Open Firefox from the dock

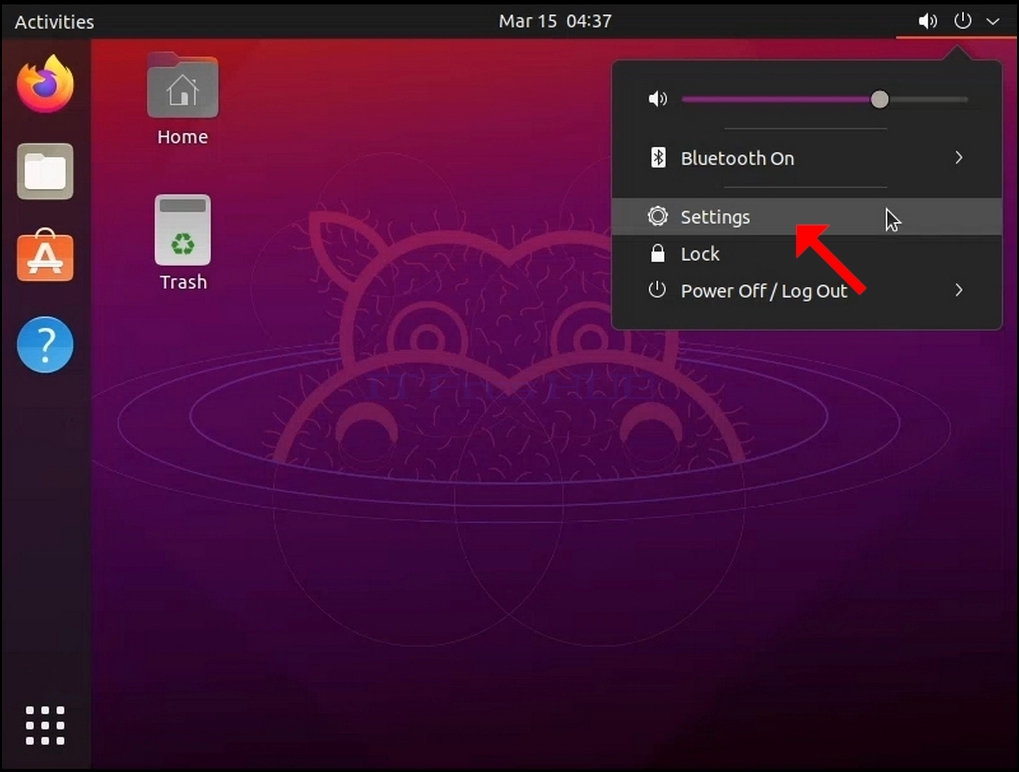pyautogui.click(x=45, y=84)
